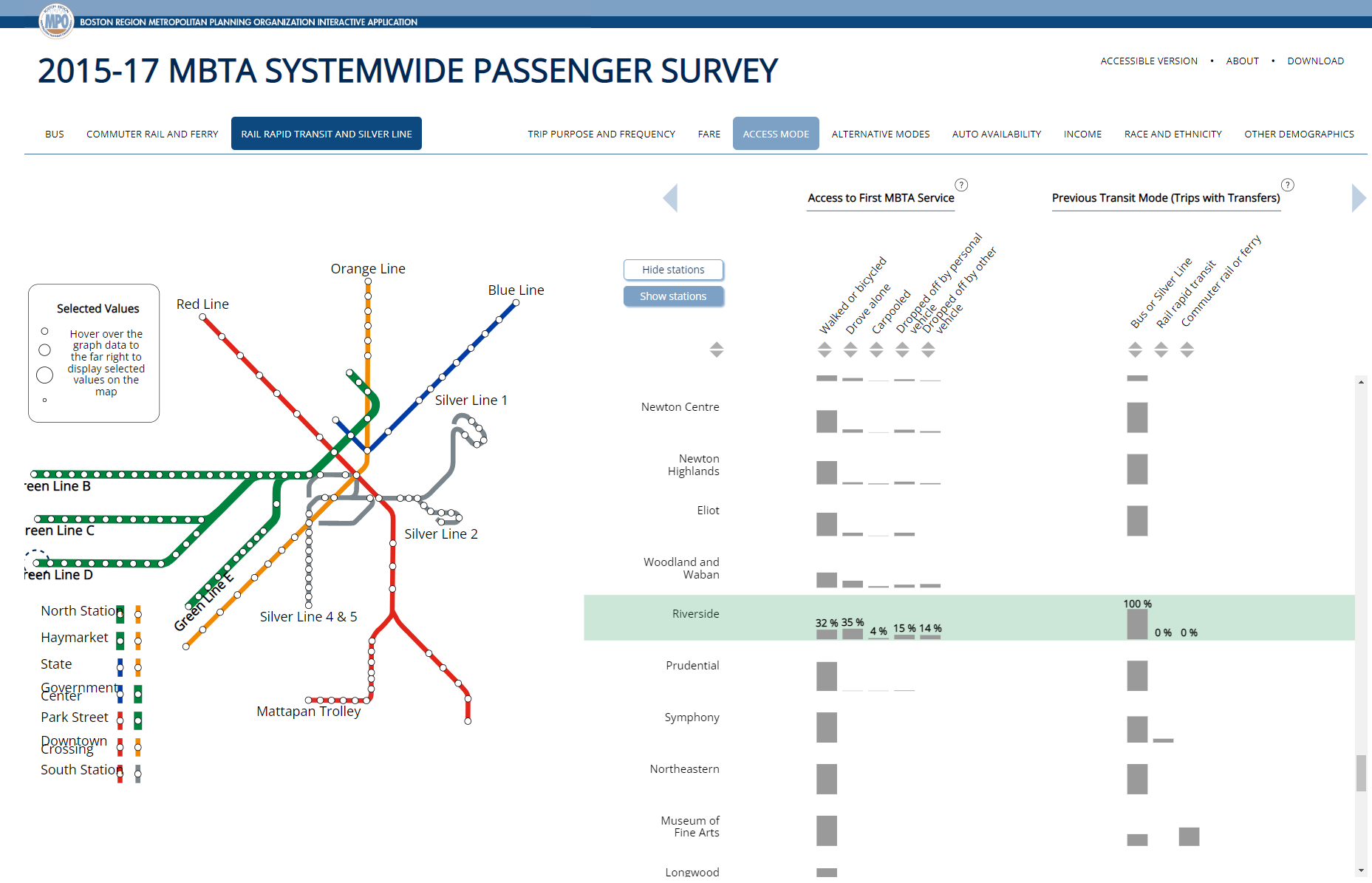This screenshot has height=883, width=1372.
Task: Click Silver Line 4 & 5 map label
Action: pyautogui.click(x=308, y=617)
